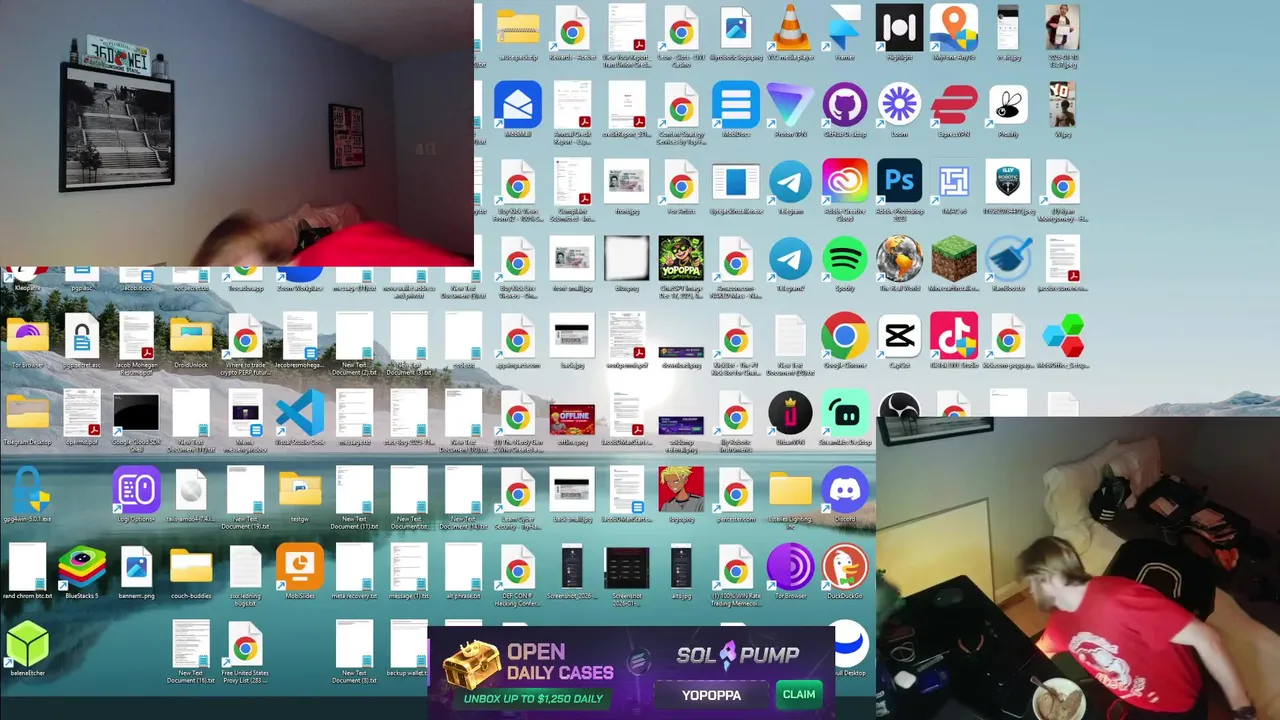Select the bannerrr.png image file
This screenshot has height=720, width=1280.
pyautogui.click(x=136, y=568)
